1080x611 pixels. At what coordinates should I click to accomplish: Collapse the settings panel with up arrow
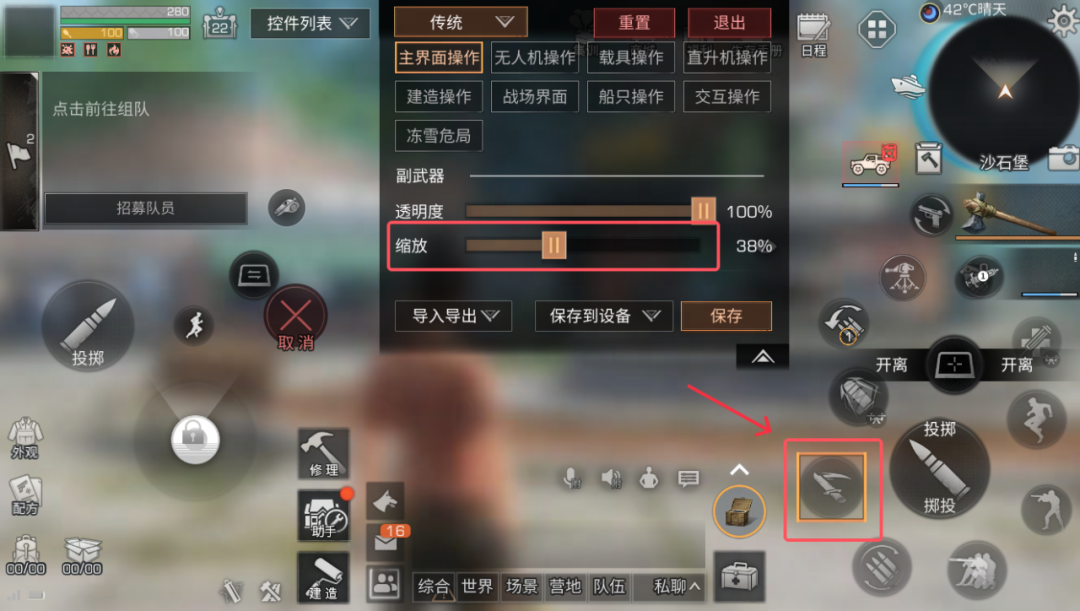click(762, 356)
